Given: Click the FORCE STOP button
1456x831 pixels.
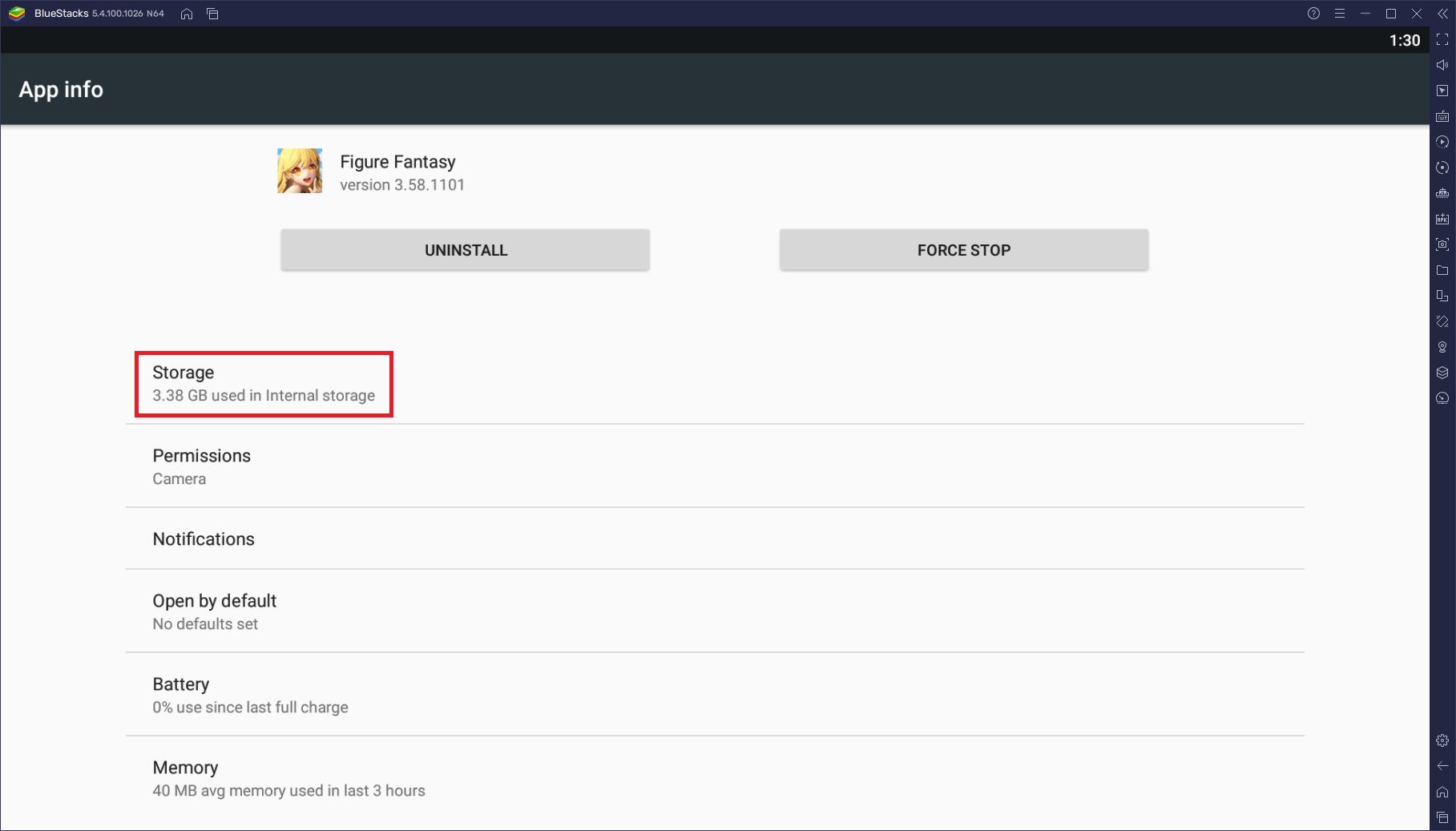Looking at the screenshot, I should tap(964, 250).
